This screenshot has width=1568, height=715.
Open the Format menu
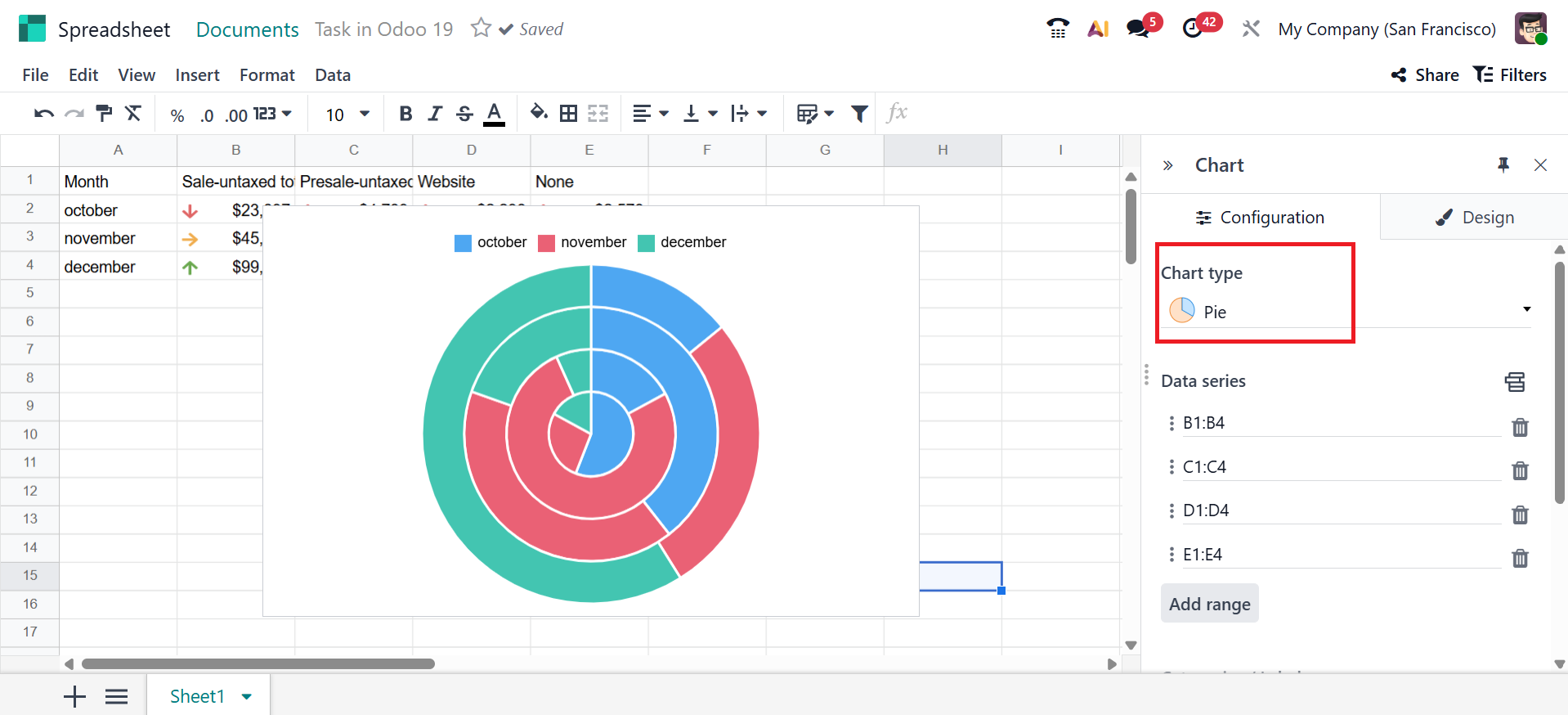[267, 75]
